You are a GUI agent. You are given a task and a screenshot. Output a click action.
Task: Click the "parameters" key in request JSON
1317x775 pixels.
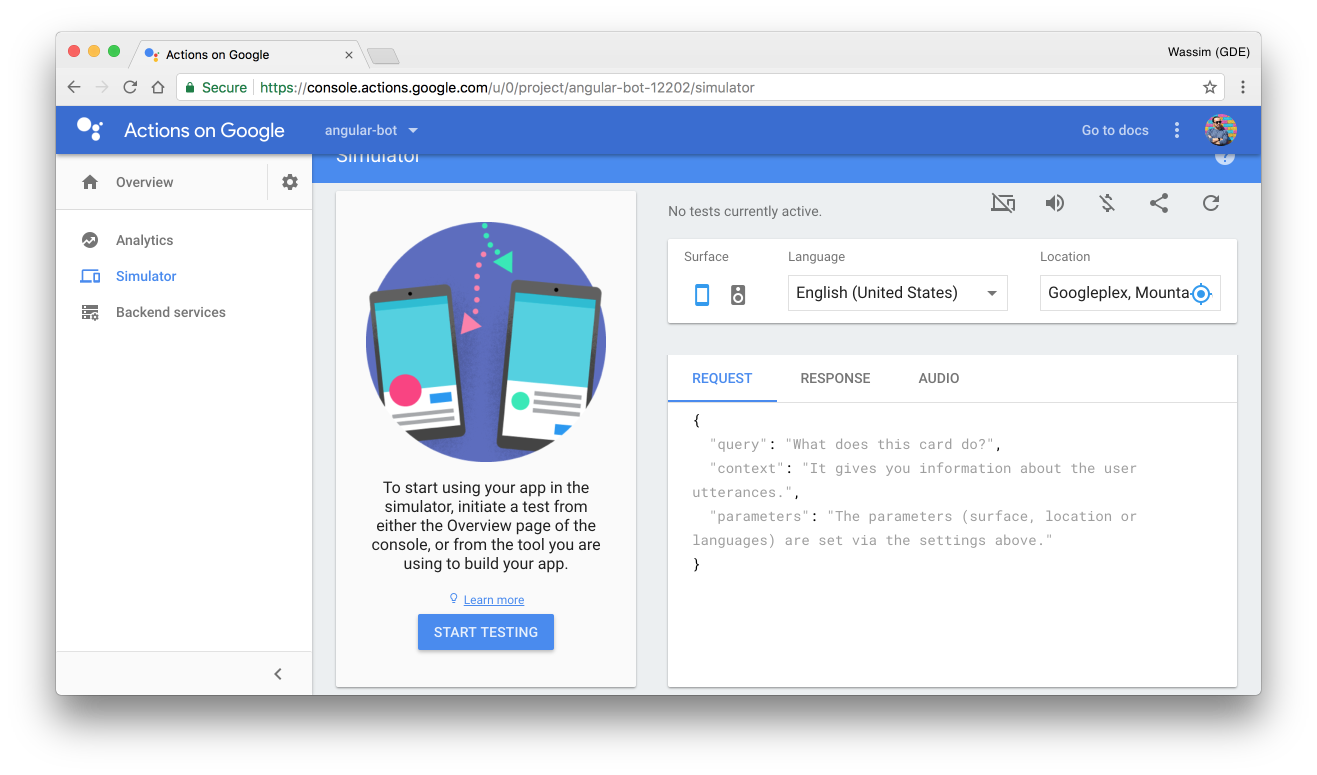[x=759, y=516]
